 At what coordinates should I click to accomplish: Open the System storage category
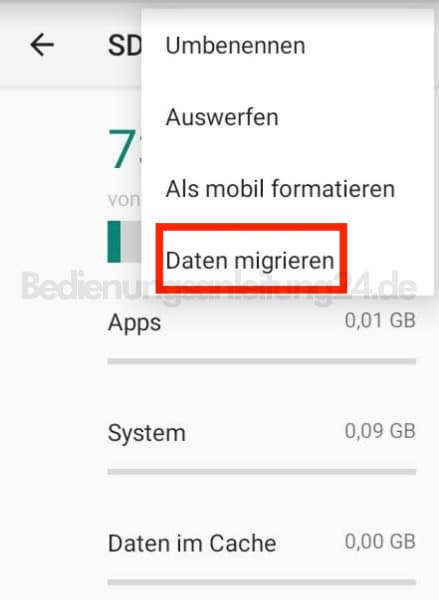[262, 432]
